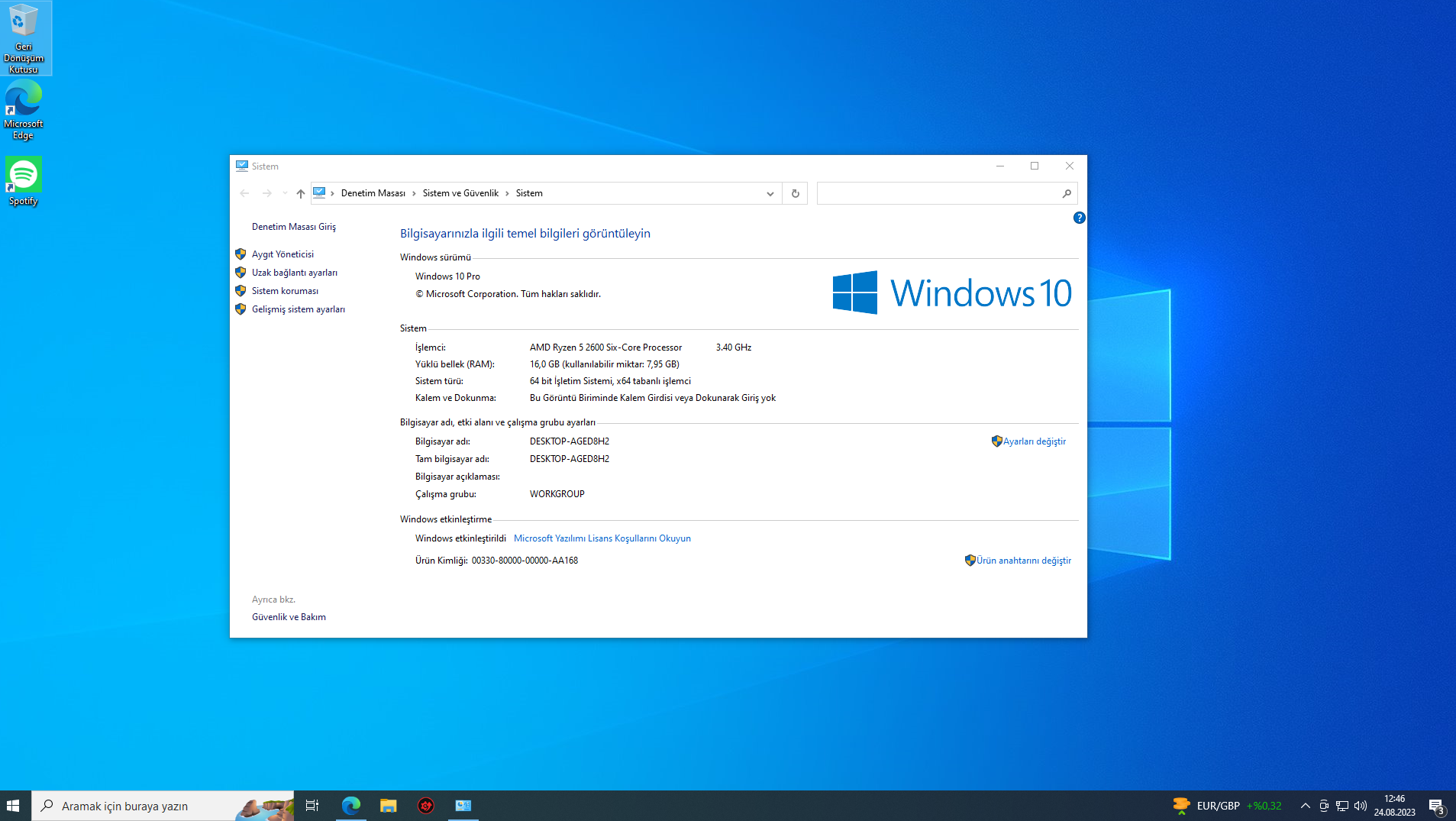Open Microsoft Edge from the taskbar

point(350,806)
